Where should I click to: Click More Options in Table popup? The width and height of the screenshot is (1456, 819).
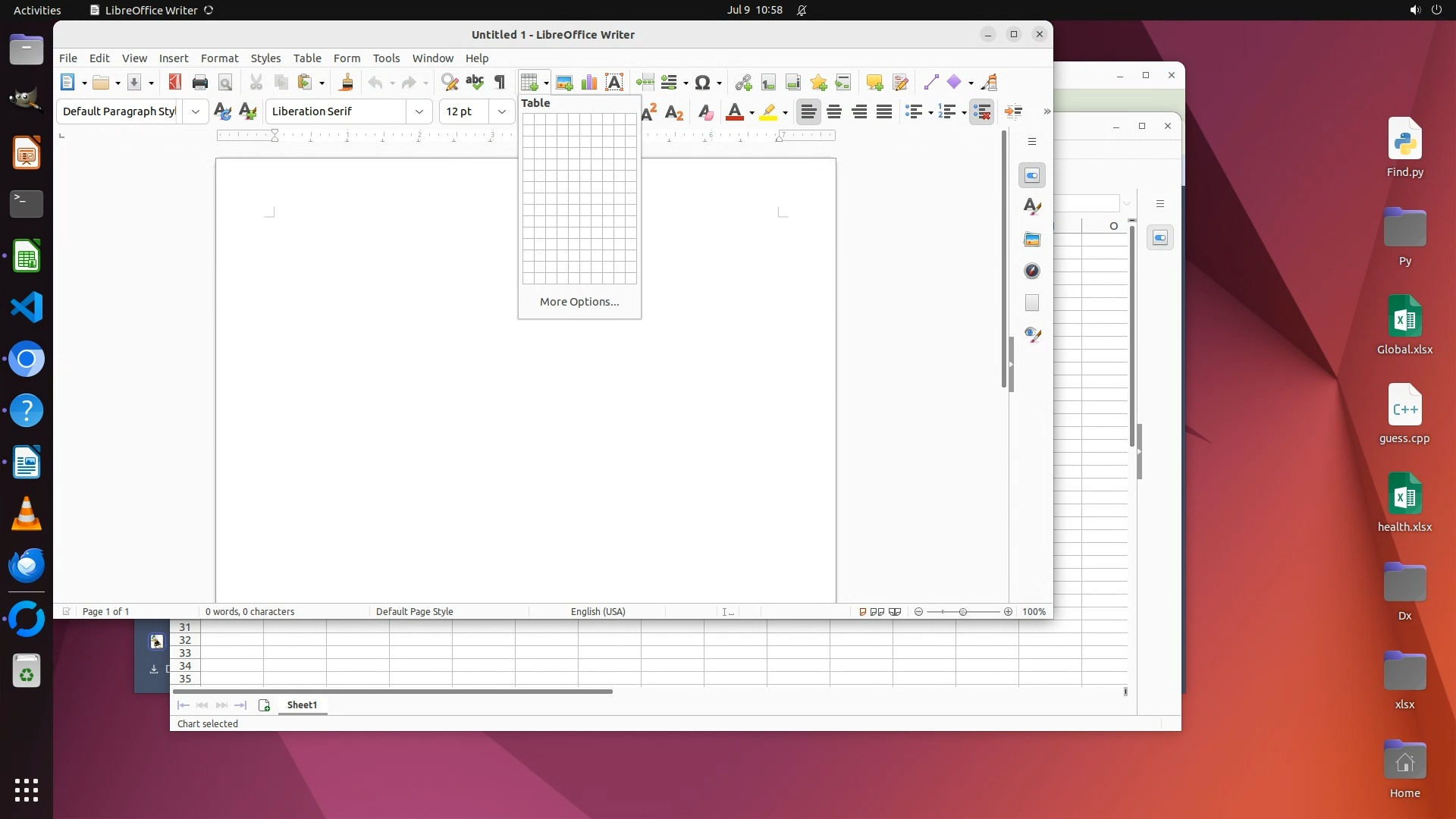[x=579, y=302]
